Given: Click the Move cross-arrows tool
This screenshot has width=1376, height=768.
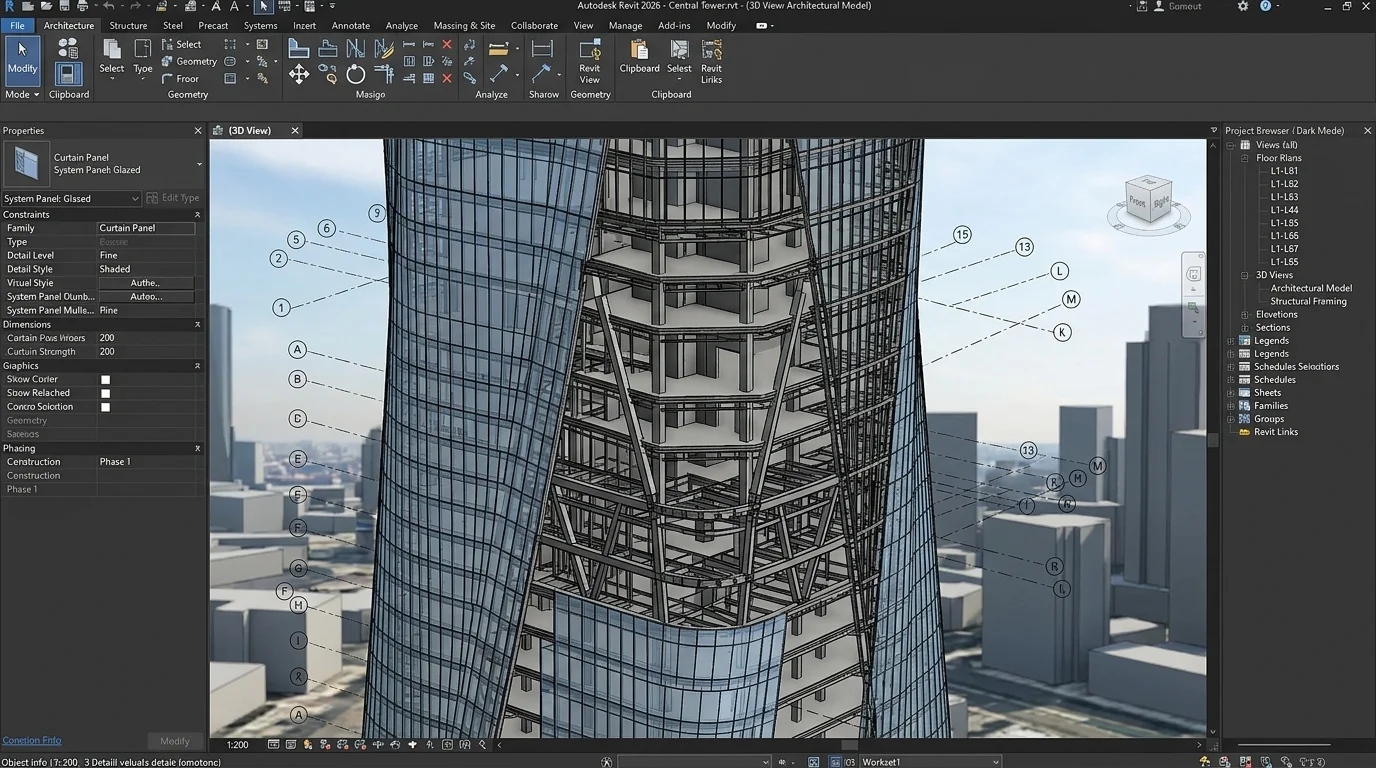Looking at the screenshot, I should (x=298, y=75).
